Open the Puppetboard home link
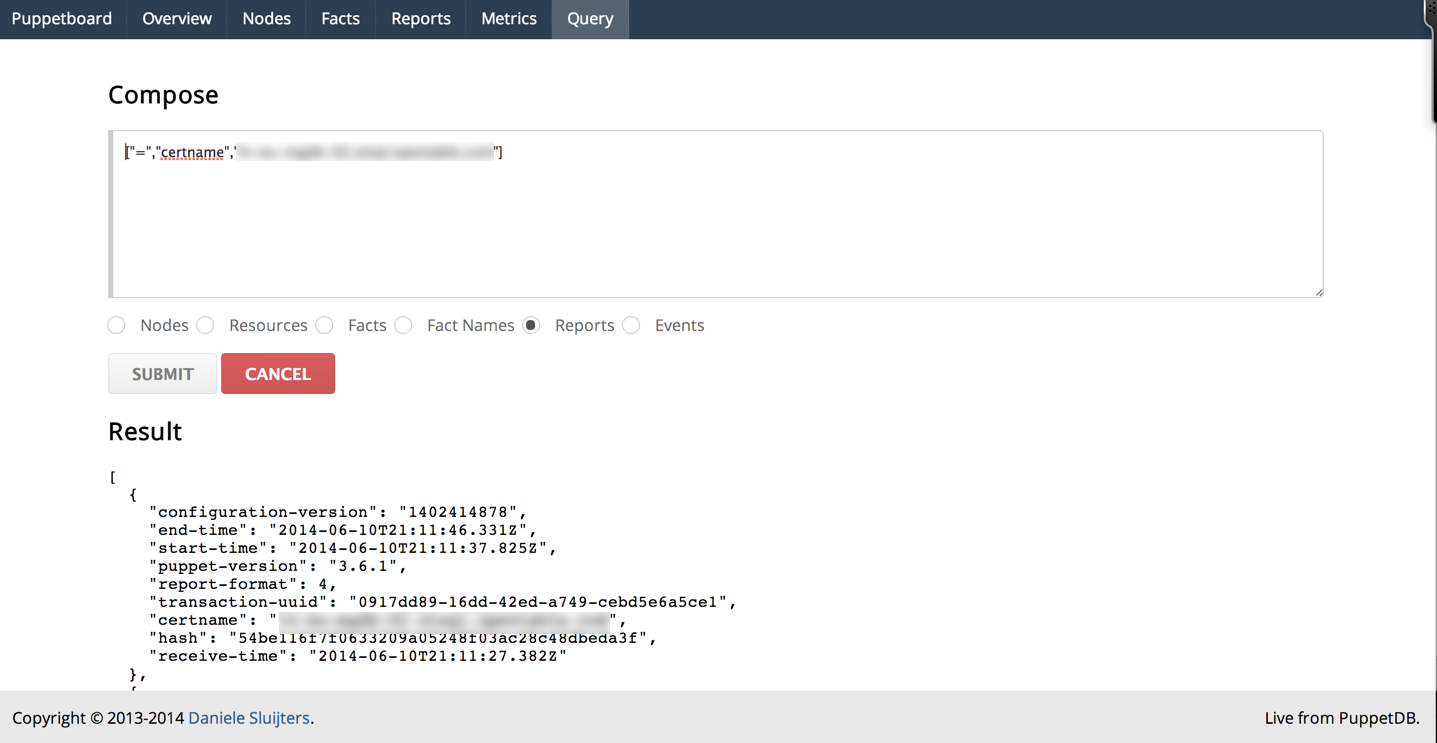The width and height of the screenshot is (1437, 743). click(62, 19)
